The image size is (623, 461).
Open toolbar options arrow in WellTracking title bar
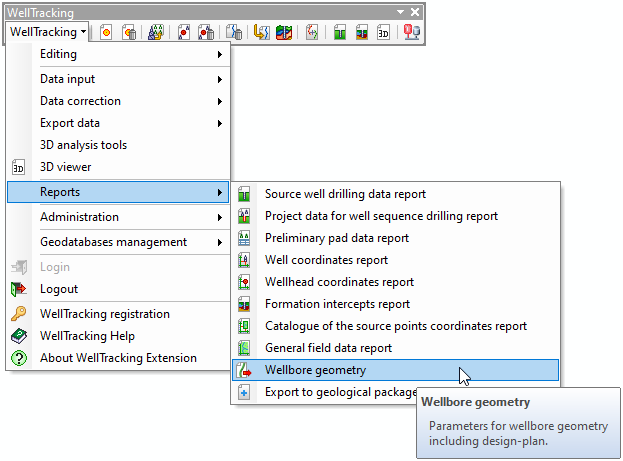401,12
